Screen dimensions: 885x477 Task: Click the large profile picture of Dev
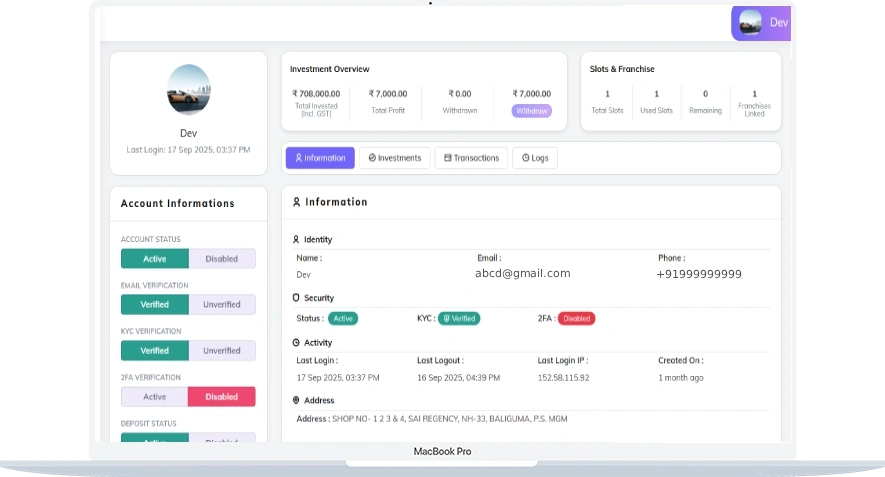pyautogui.click(x=188, y=90)
